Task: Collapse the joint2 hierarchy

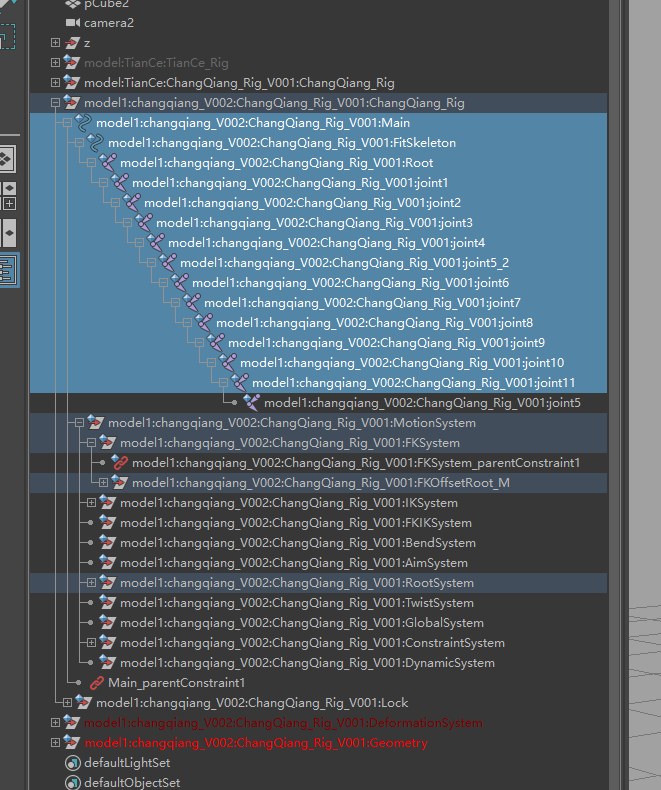Action: click(x=115, y=203)
